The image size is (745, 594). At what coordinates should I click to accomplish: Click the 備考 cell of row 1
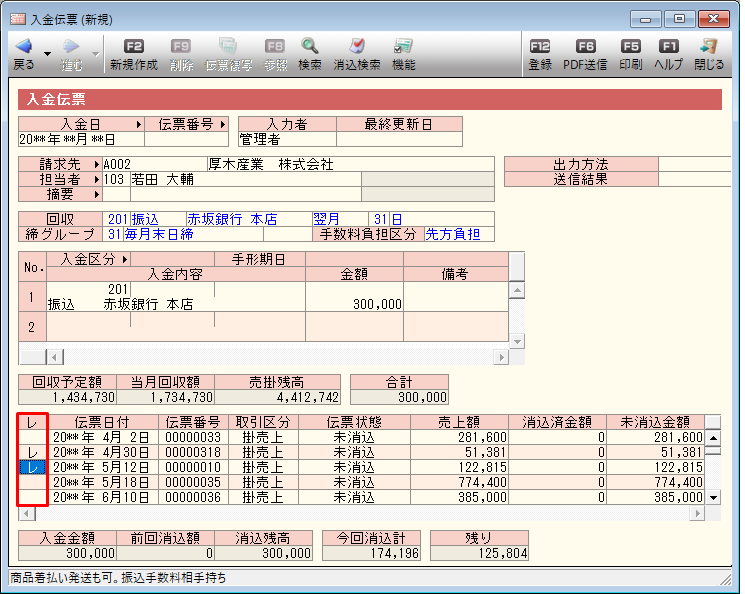(x=456, y=297)
